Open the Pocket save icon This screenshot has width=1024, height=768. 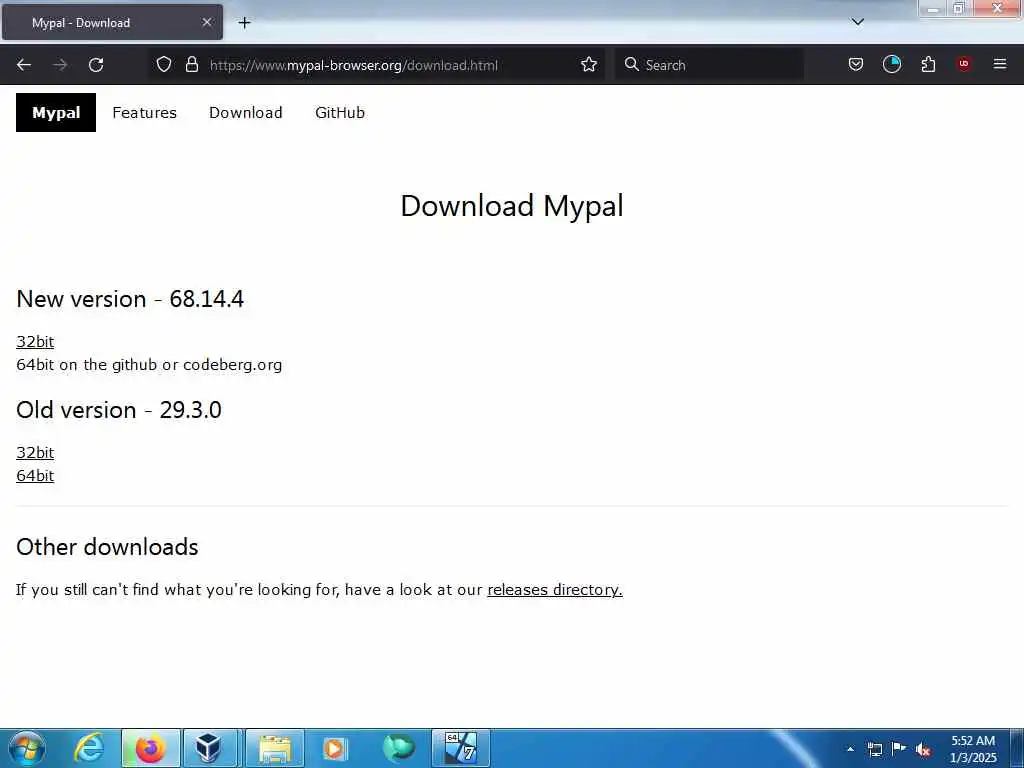pyautogui.click(x=856, y=64)
